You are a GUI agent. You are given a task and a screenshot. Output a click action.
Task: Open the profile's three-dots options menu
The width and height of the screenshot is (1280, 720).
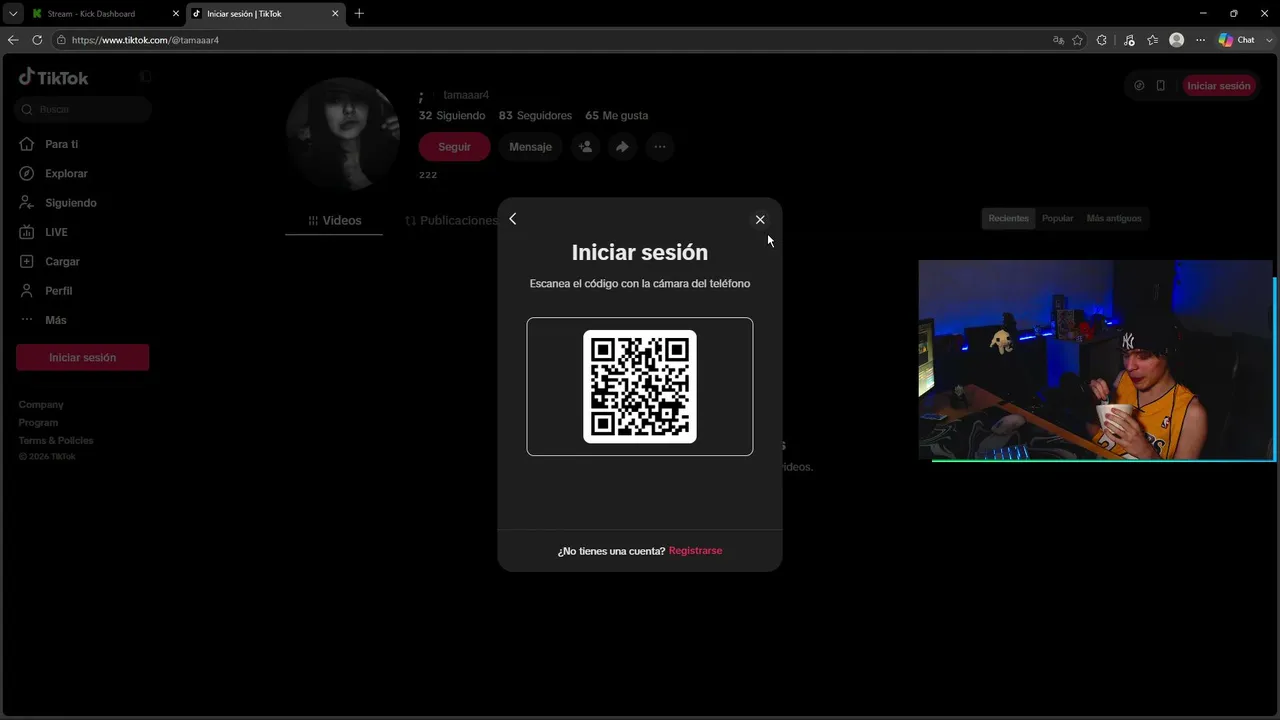(x=659, y=147)
